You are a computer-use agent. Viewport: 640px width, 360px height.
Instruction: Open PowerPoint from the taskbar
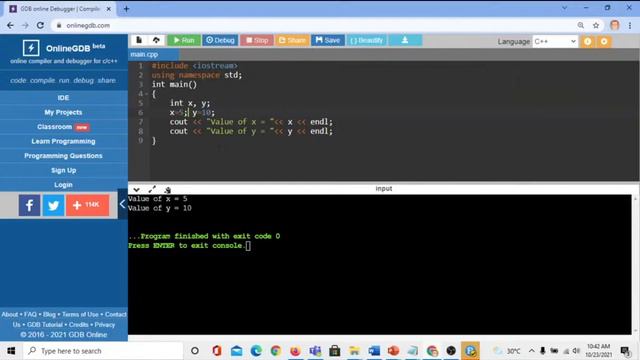(x=393, y=351)
